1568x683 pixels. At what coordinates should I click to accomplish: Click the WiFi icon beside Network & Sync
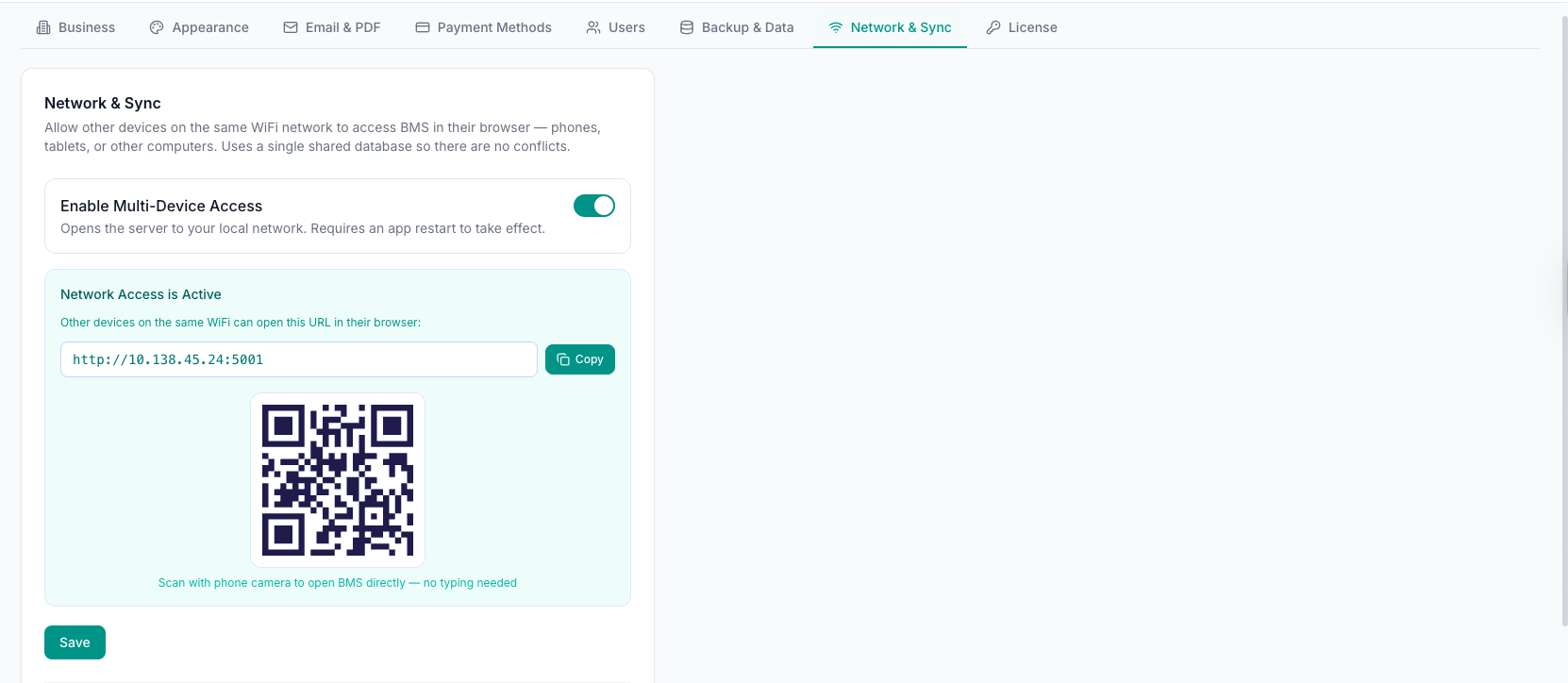click(836, 27)
